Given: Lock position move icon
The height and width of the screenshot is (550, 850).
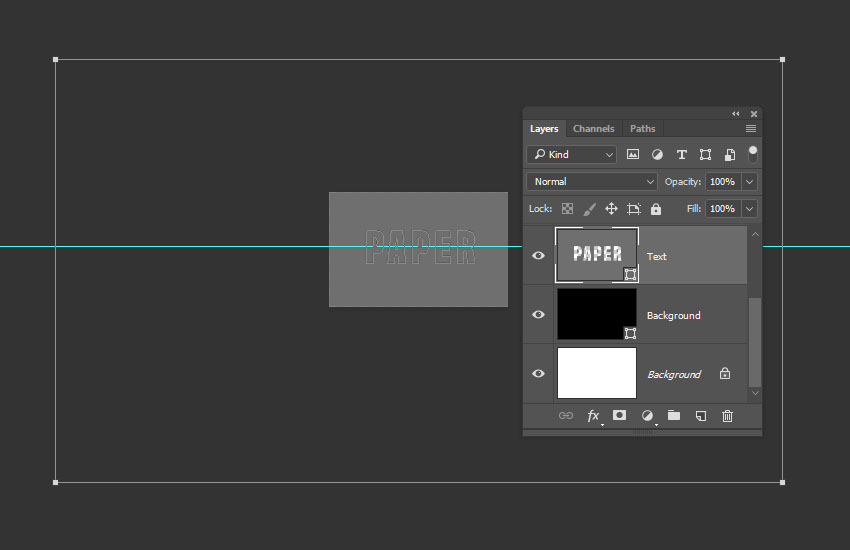Looking at the screenshot, I should 611,209.
